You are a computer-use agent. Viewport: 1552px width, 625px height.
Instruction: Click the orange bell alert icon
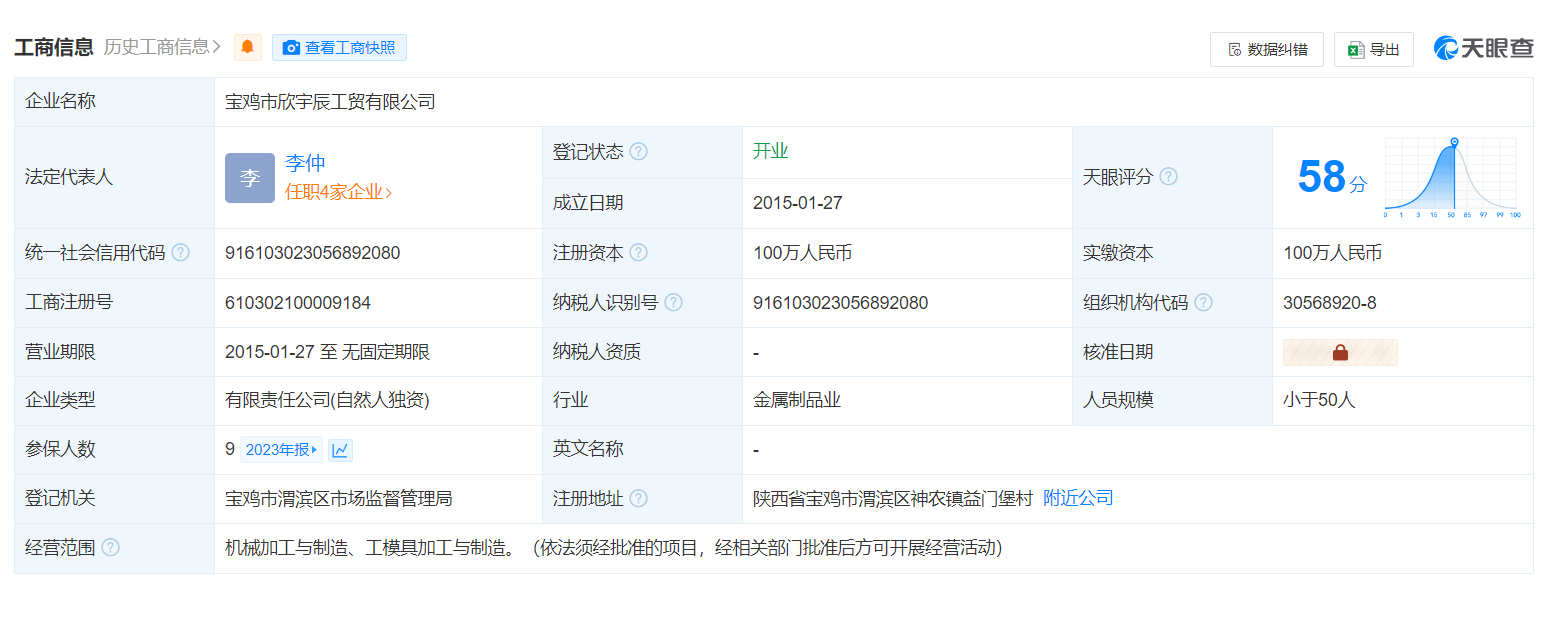tap(248, 47)
